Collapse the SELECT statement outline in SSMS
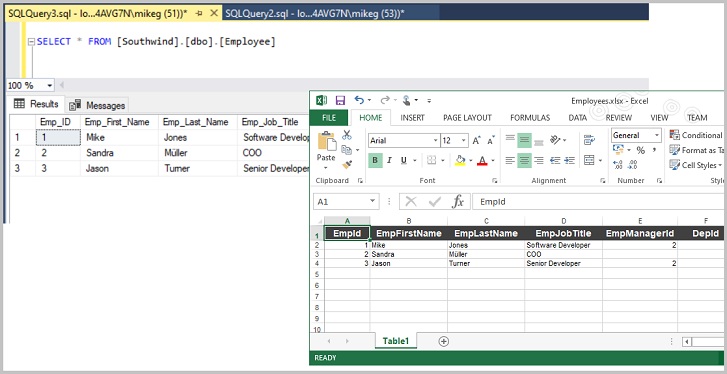This screenshot has height=374, width=727. click(x=31, y=42)
